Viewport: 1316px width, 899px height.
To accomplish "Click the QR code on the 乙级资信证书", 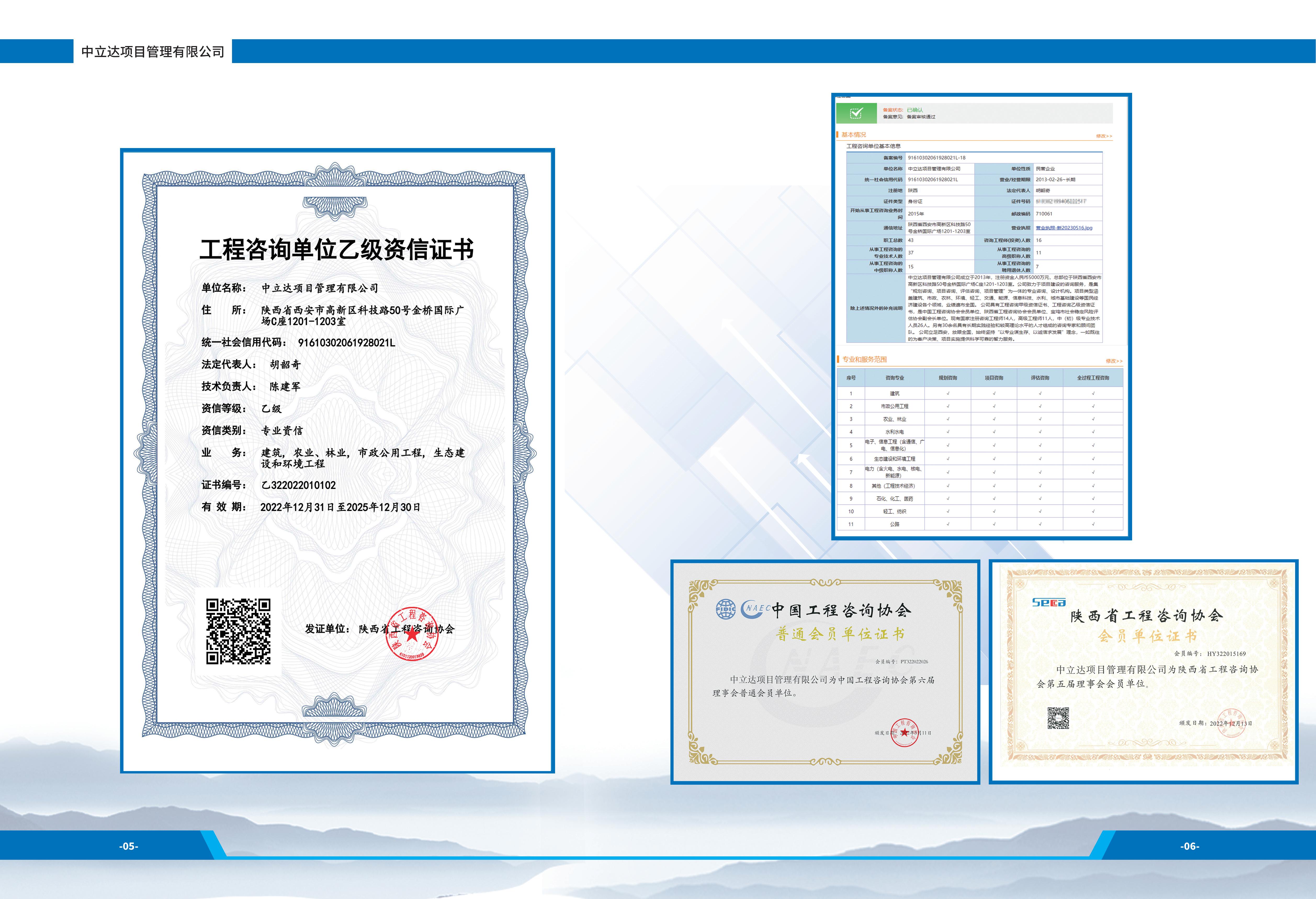I will click(238, 631).
